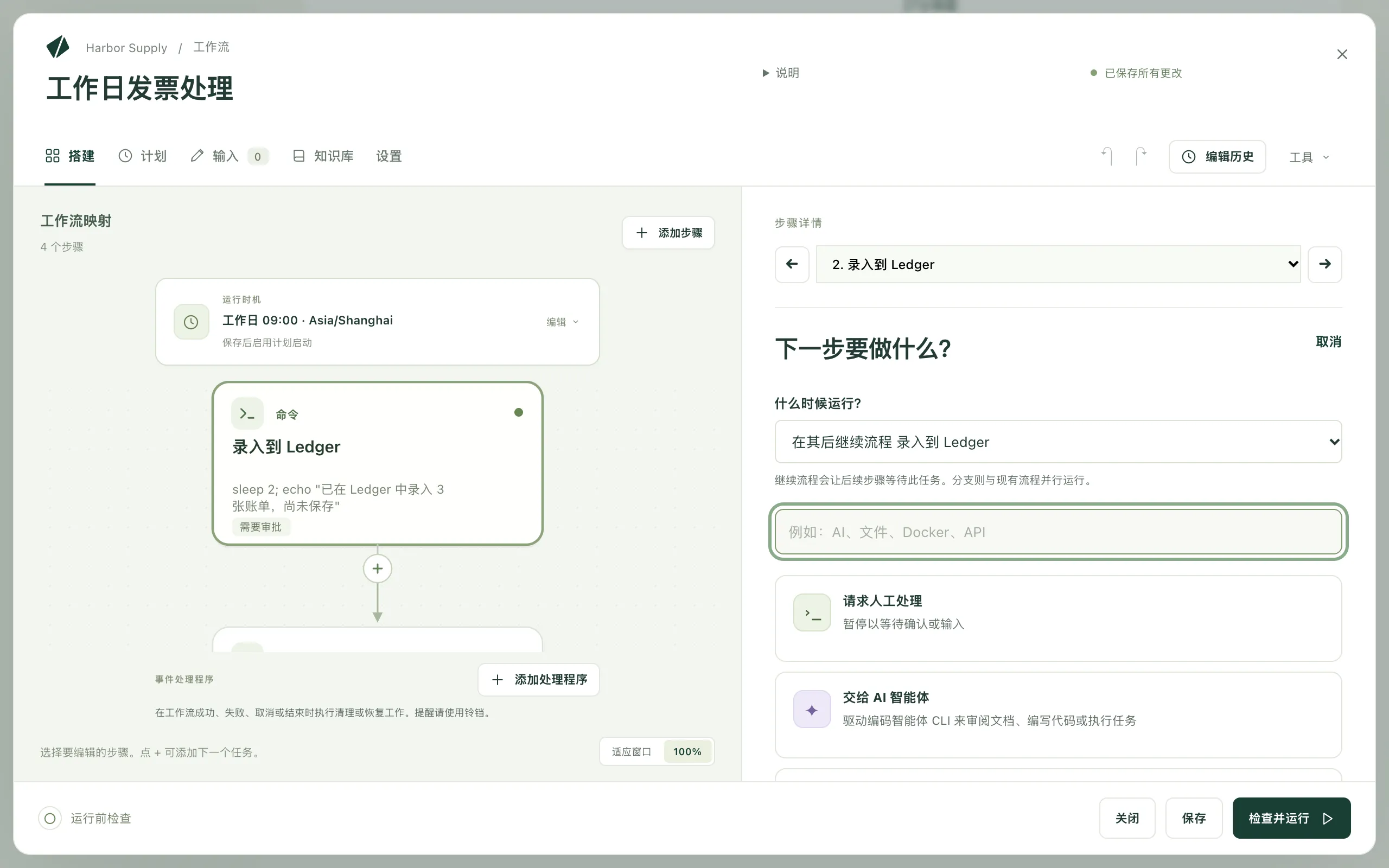The image size is (1389, 868).
Task: Open the 在其后继续流程 run-timing dropdown
Action: click(x=1058, y=442)
